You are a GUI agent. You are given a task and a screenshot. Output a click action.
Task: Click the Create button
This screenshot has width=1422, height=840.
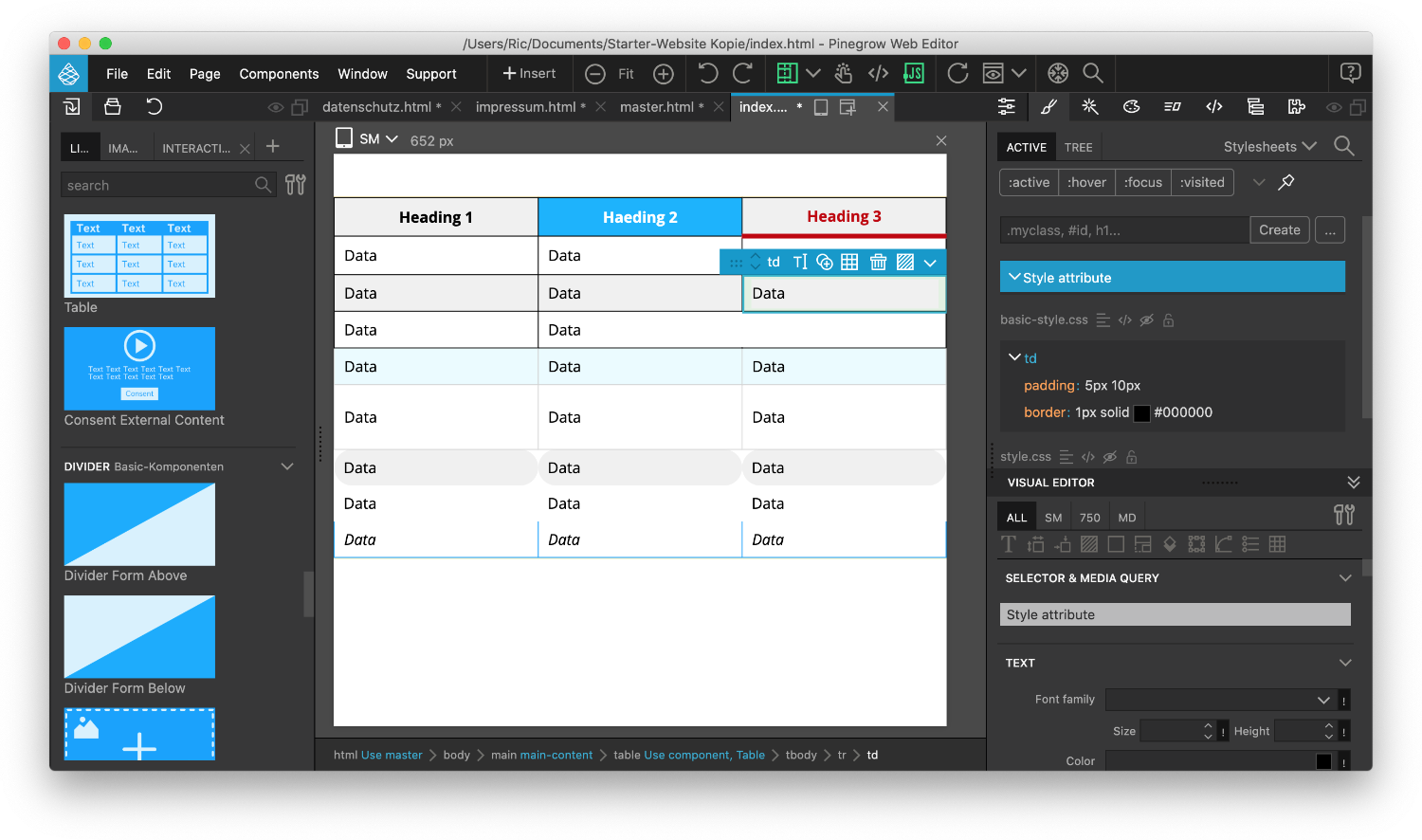[x=1279, y=229]
